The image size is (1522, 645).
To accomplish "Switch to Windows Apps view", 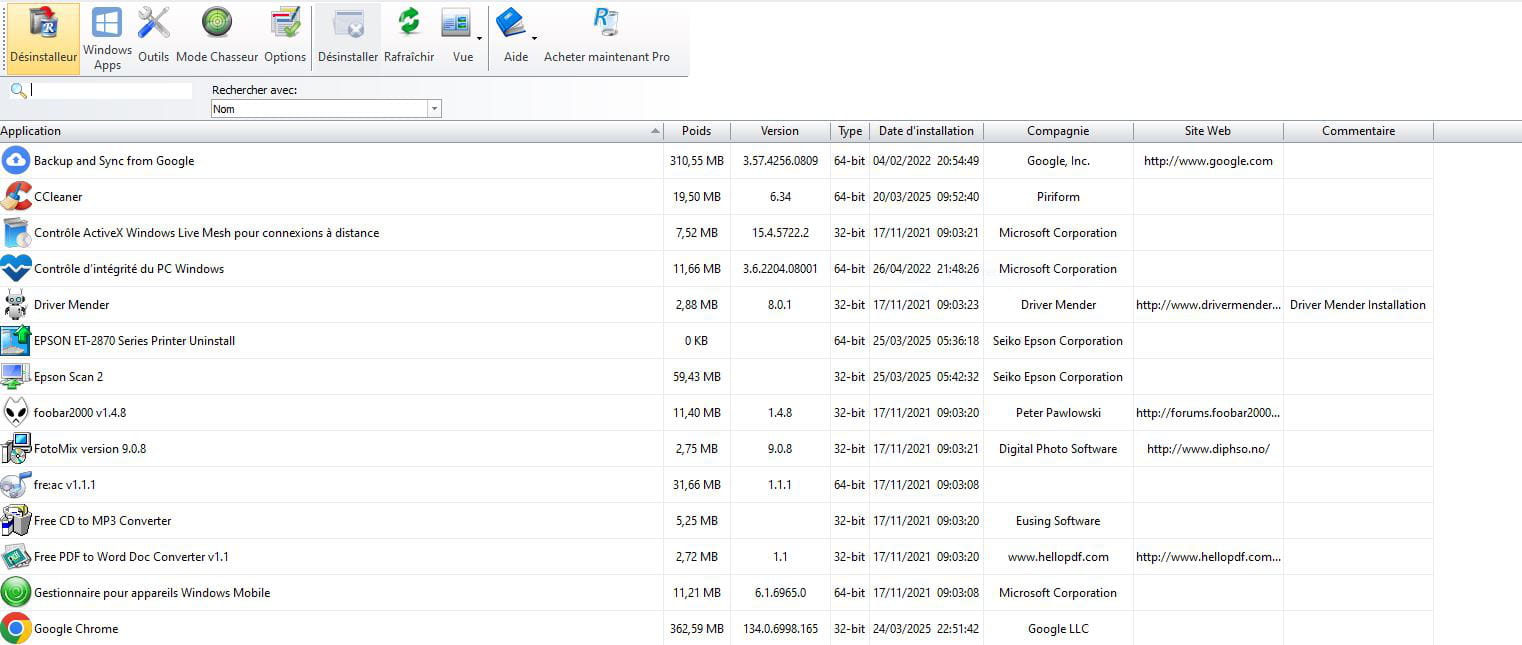I will point(107,38).
